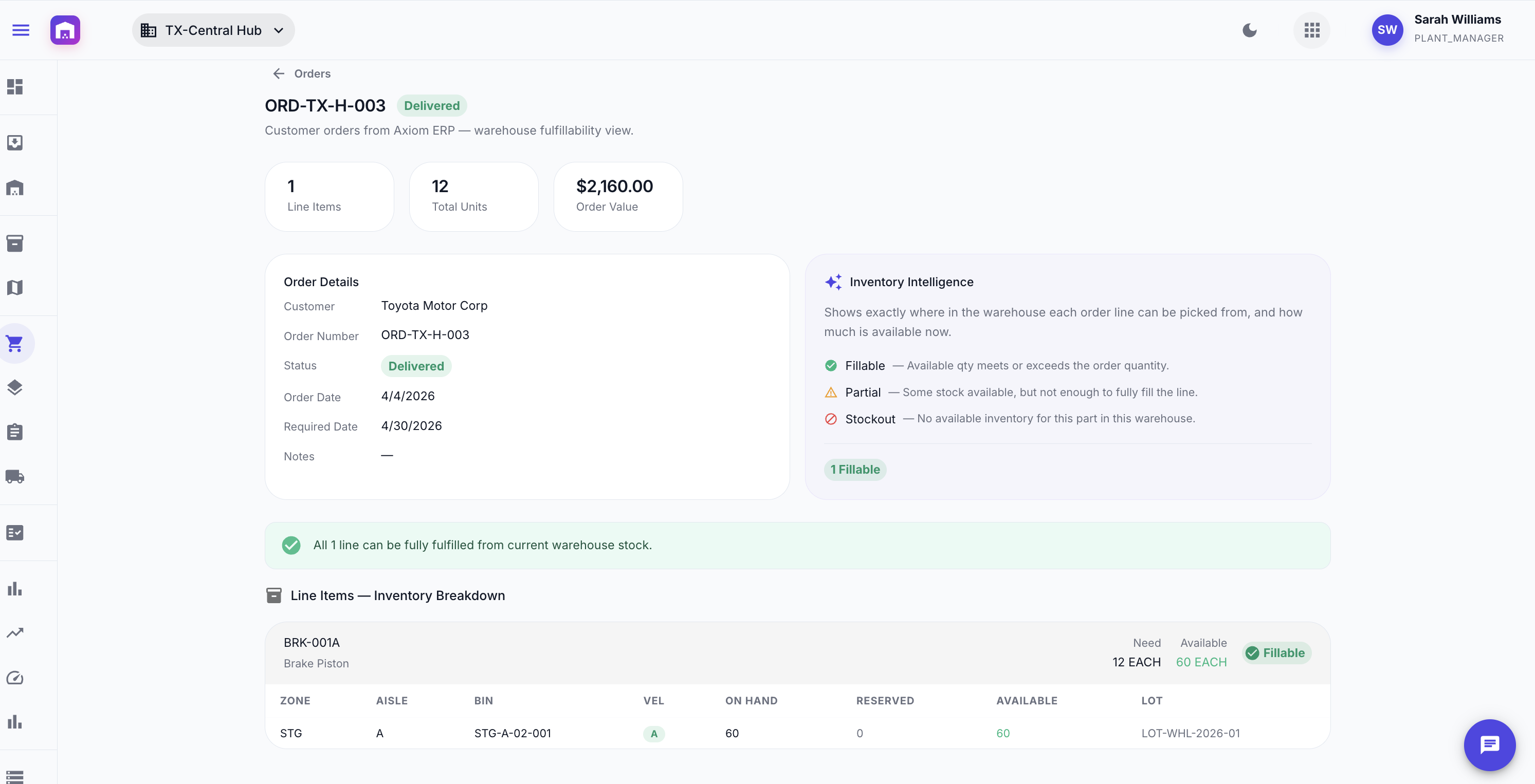Open the trend line sidebar icon

pos(15,632)
